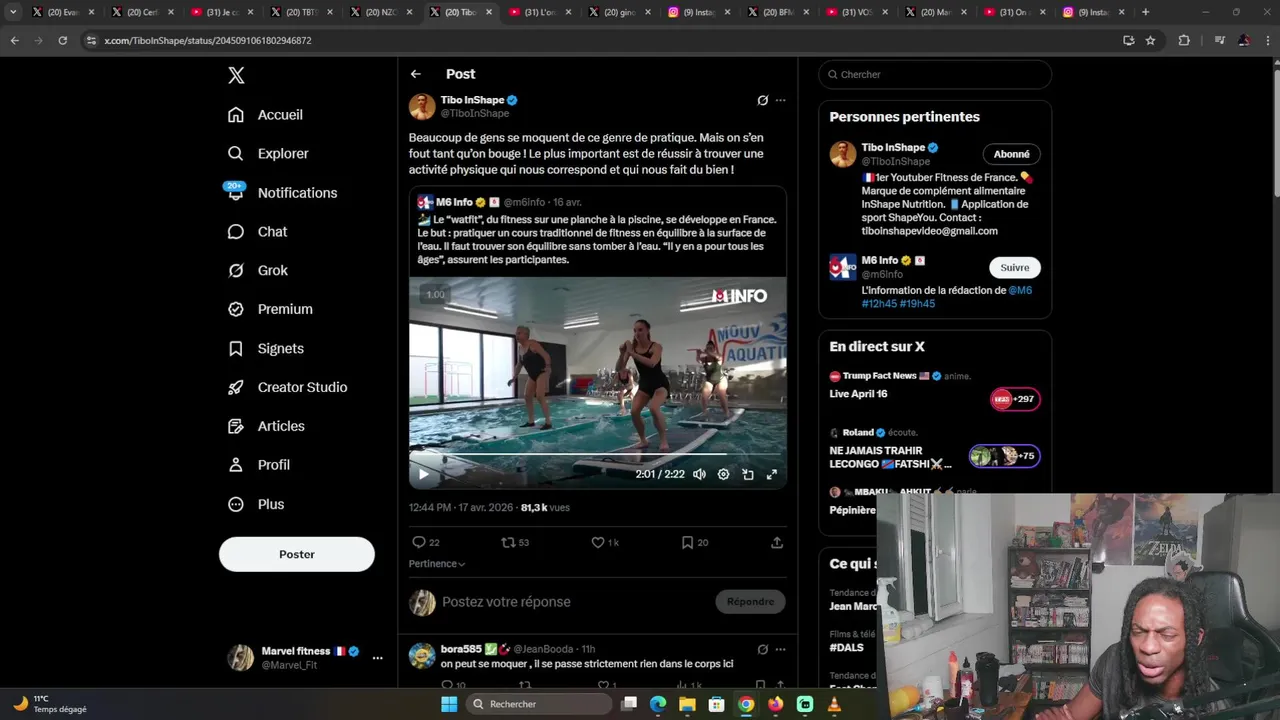Open the weather widget 11°C
1280x720 pixels.
[50, 704]
